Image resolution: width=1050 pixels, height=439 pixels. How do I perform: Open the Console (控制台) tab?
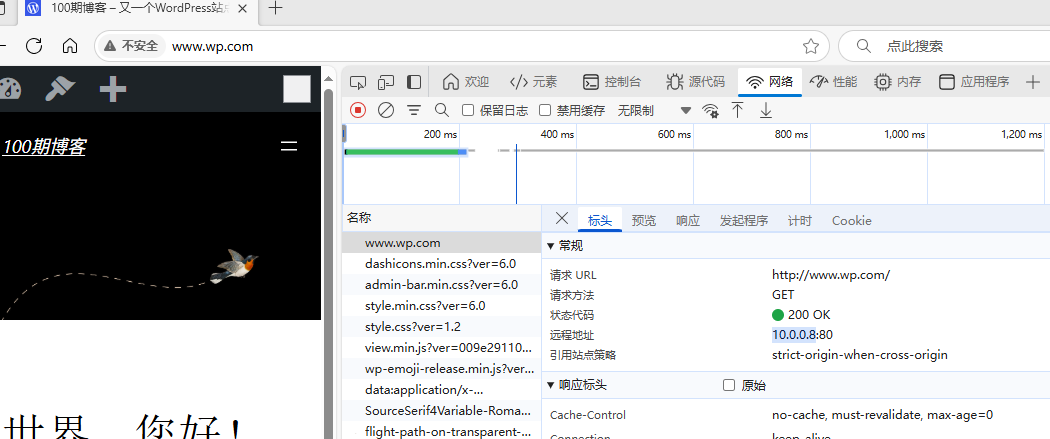coord(612,82)
